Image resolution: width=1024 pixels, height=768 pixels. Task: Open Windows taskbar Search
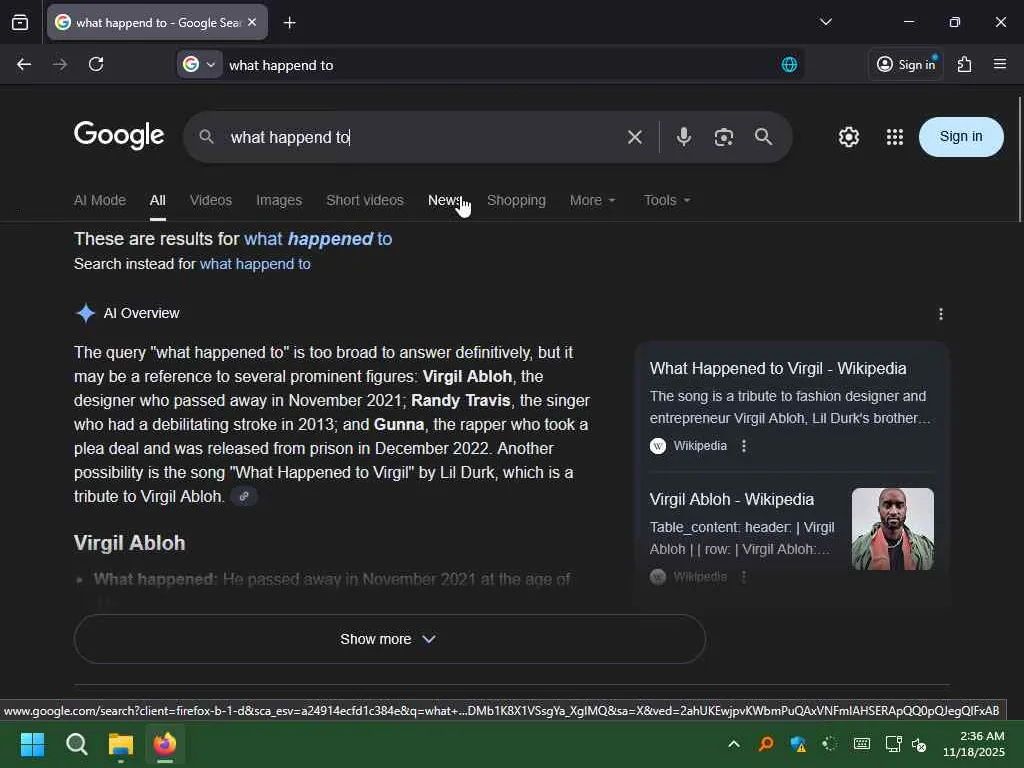pyautogui.click(x=76, y=744)
